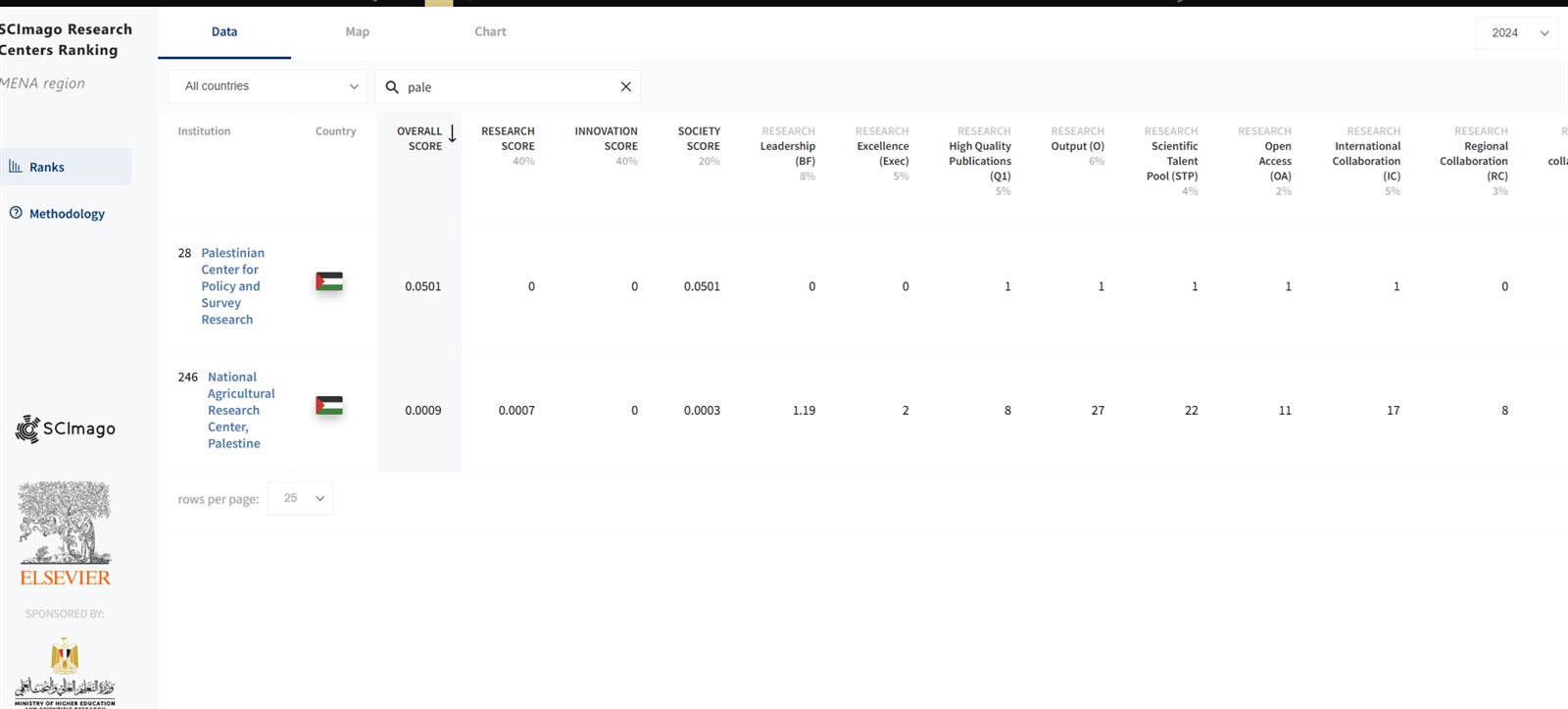Clear the search field with X icon
The image size is (1568, 709).
(x=625, y=87)
